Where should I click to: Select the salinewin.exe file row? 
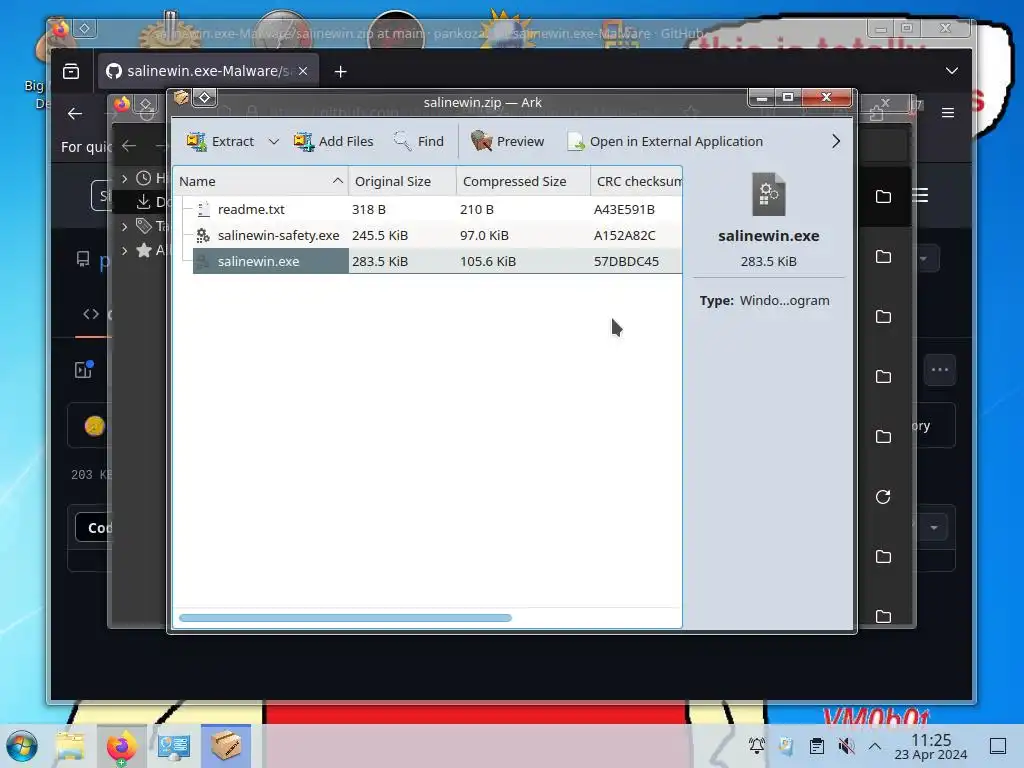(428, 261)
